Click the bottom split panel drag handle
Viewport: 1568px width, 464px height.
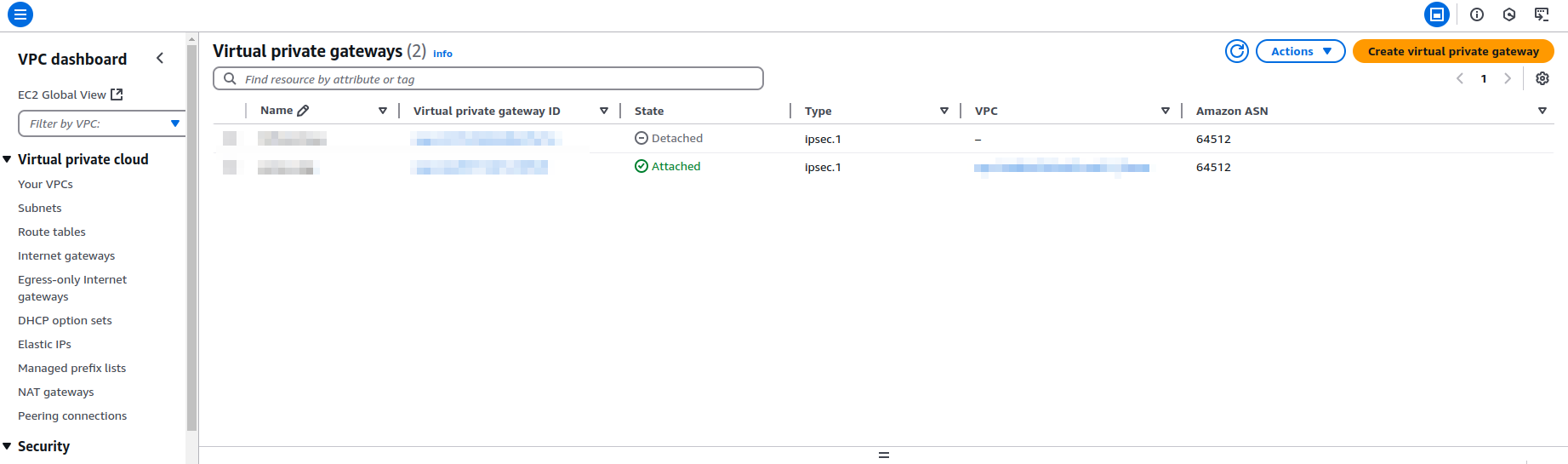(x=884, y=455)
